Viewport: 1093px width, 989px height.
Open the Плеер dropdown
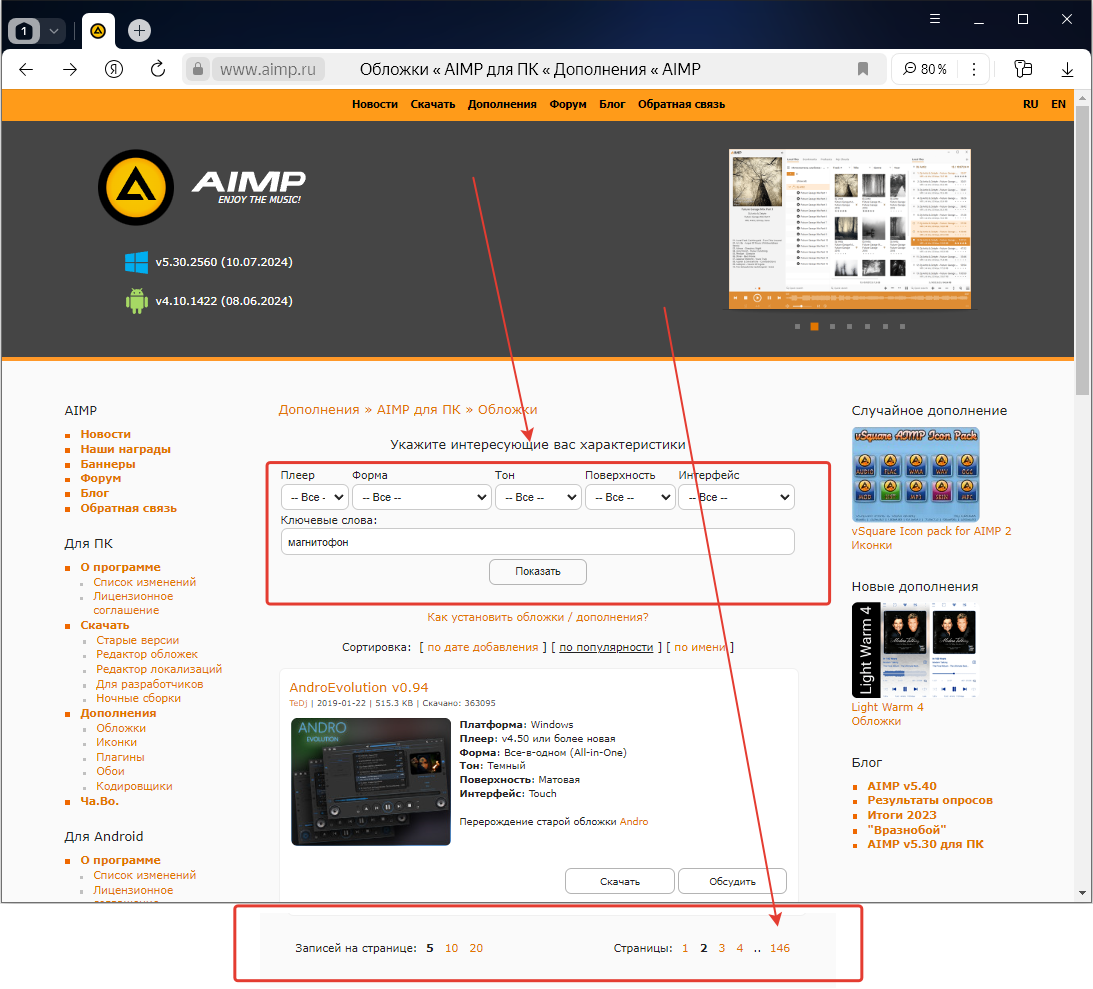coord(314,497)
